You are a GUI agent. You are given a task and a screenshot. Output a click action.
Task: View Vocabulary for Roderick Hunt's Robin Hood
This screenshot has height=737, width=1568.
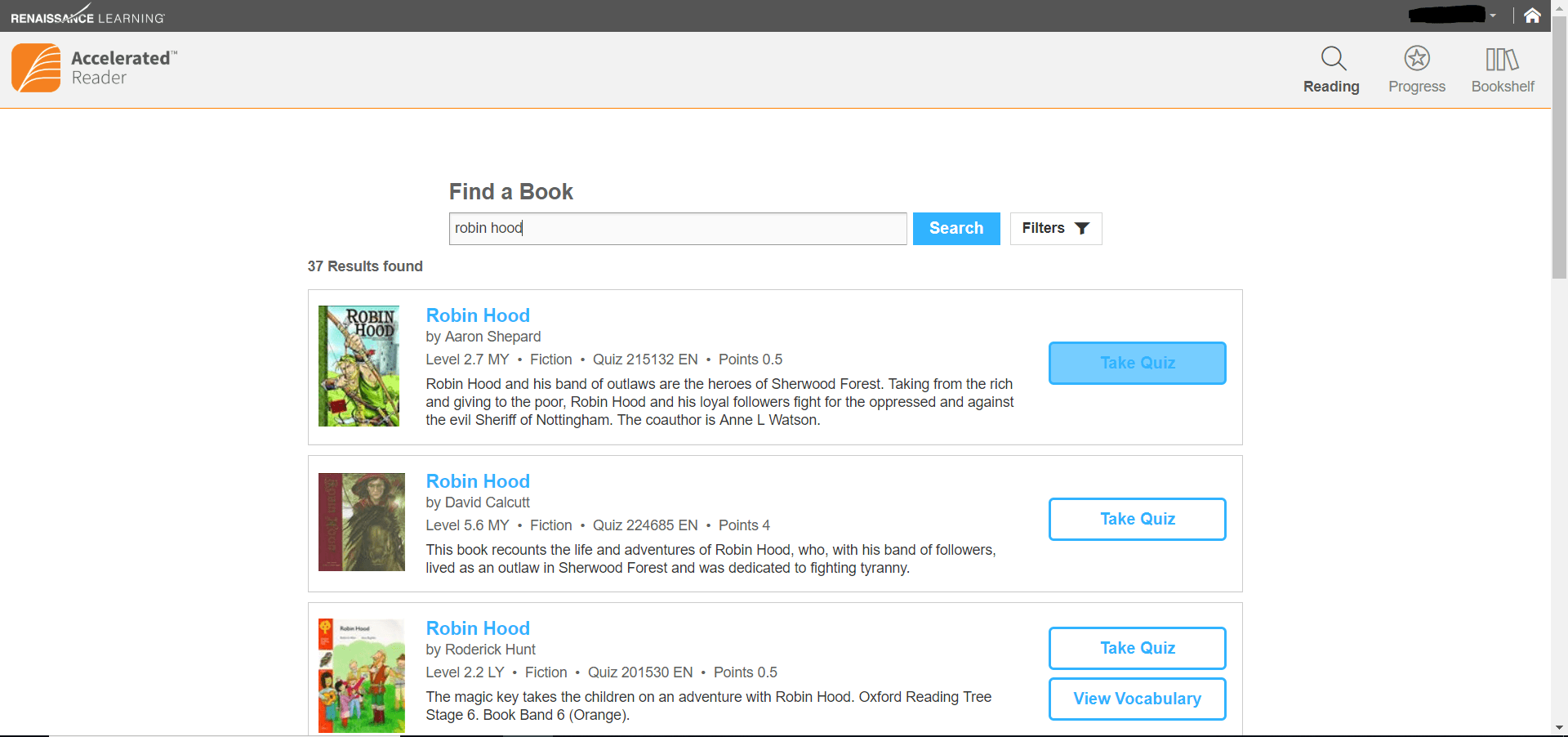1138,699
